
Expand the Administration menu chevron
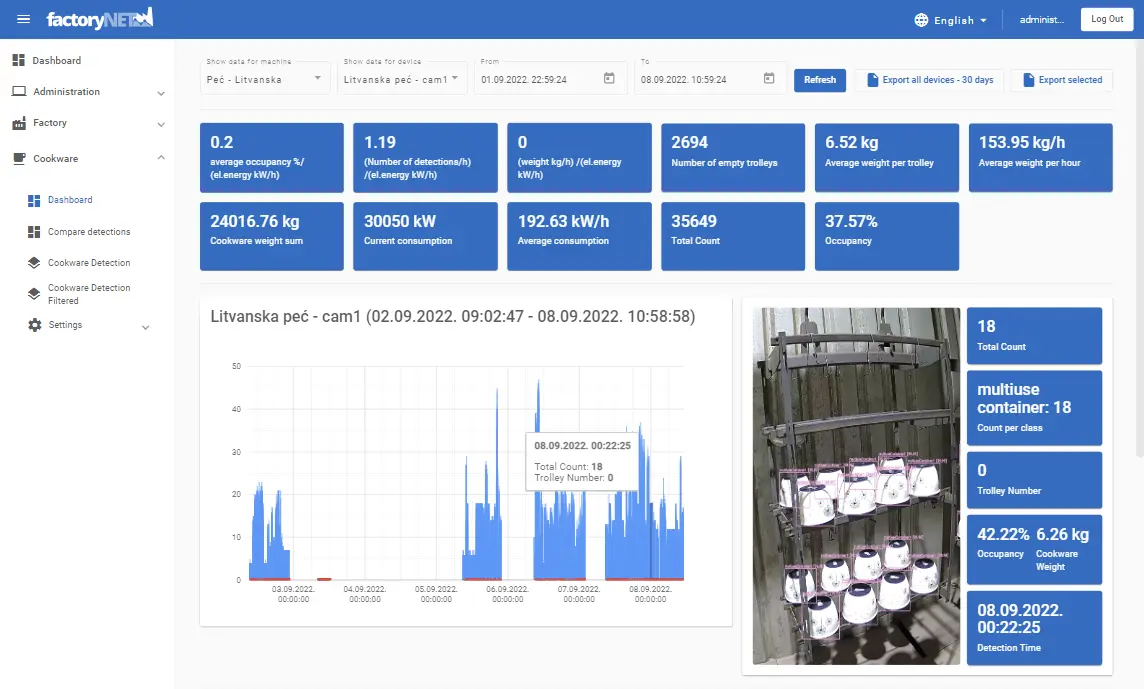[161, 93]
